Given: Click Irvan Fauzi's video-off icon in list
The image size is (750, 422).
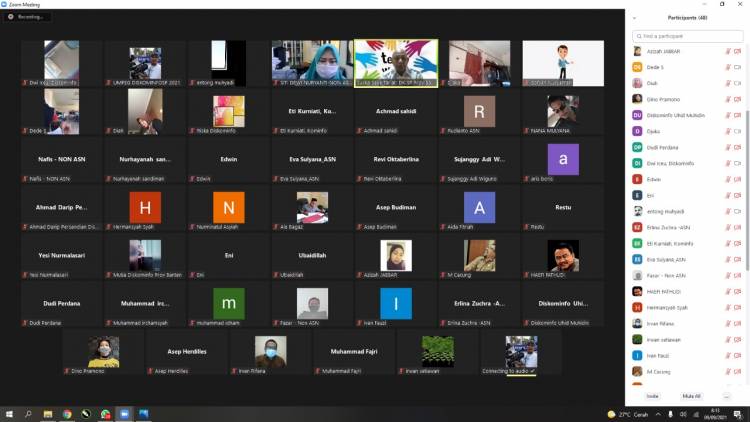Looking at the screenshot, I should click(736, 355).
